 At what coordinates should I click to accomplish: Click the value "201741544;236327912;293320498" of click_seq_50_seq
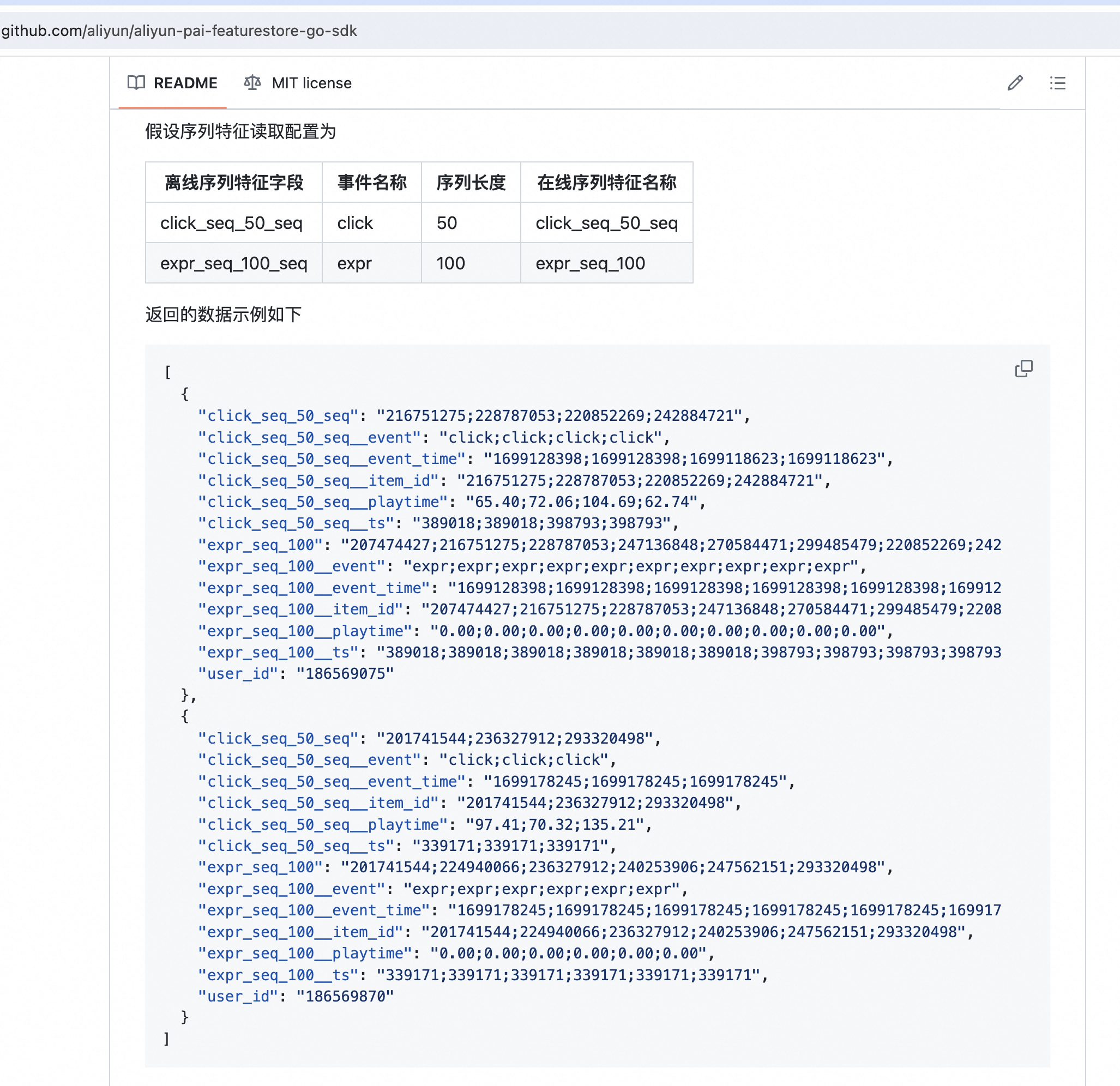[514, 739]
